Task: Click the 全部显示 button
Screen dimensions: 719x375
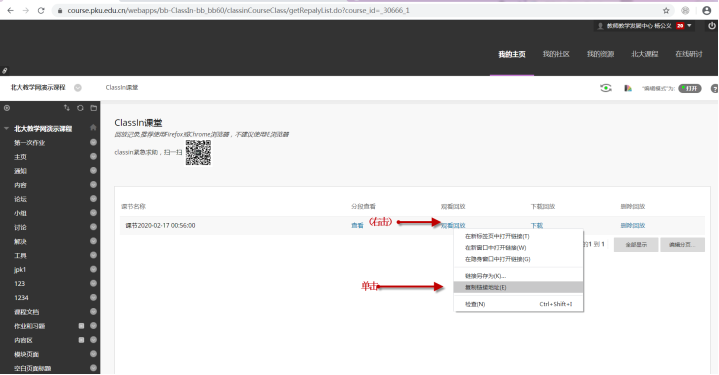Action: tap(636, 245)
